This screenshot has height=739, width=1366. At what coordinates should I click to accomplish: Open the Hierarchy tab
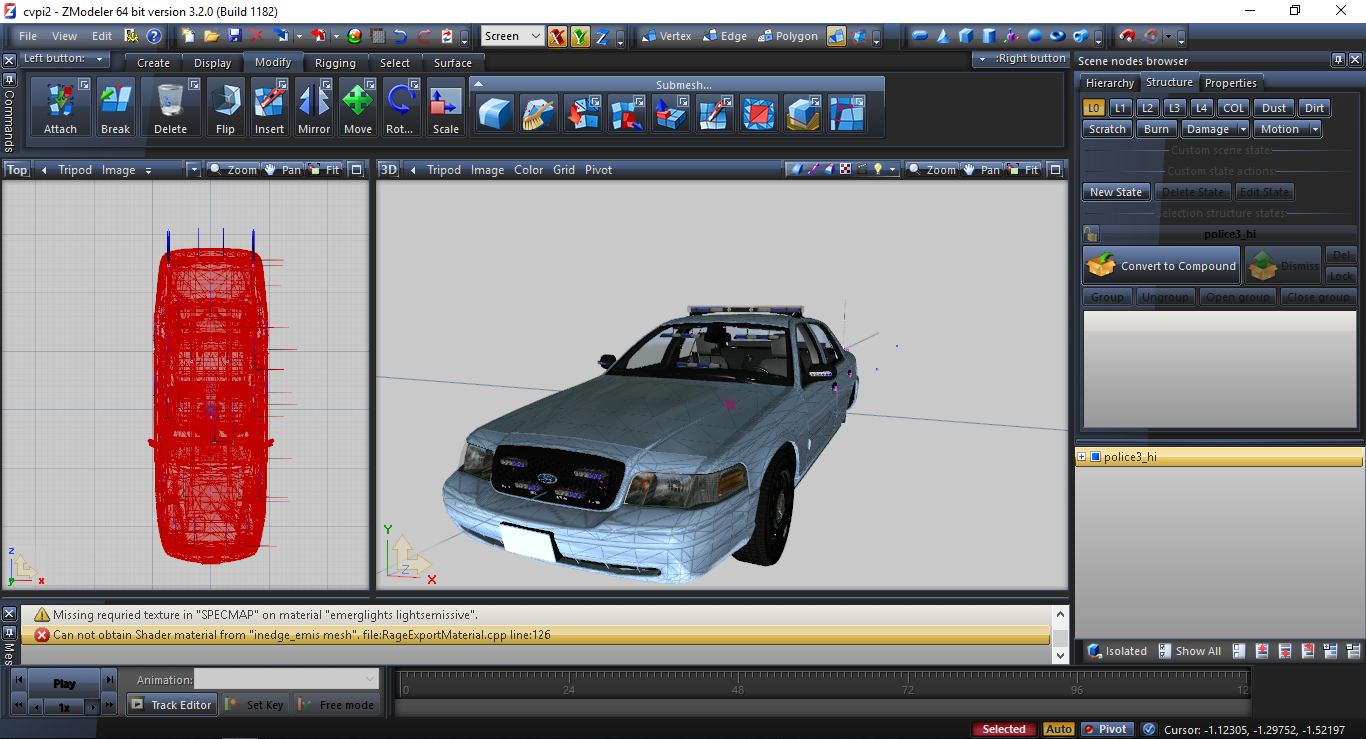coord(1109,83)
